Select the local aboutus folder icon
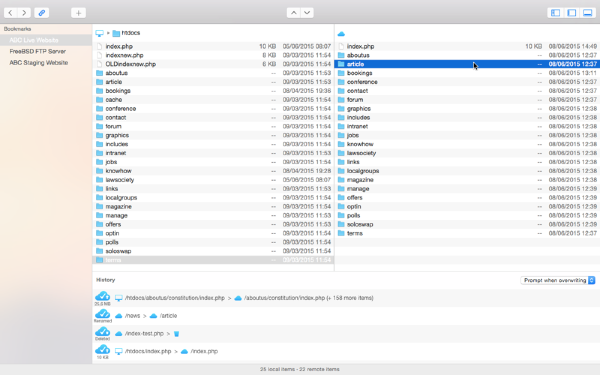This screenshot has height=375, width=600. pos(99,73)
